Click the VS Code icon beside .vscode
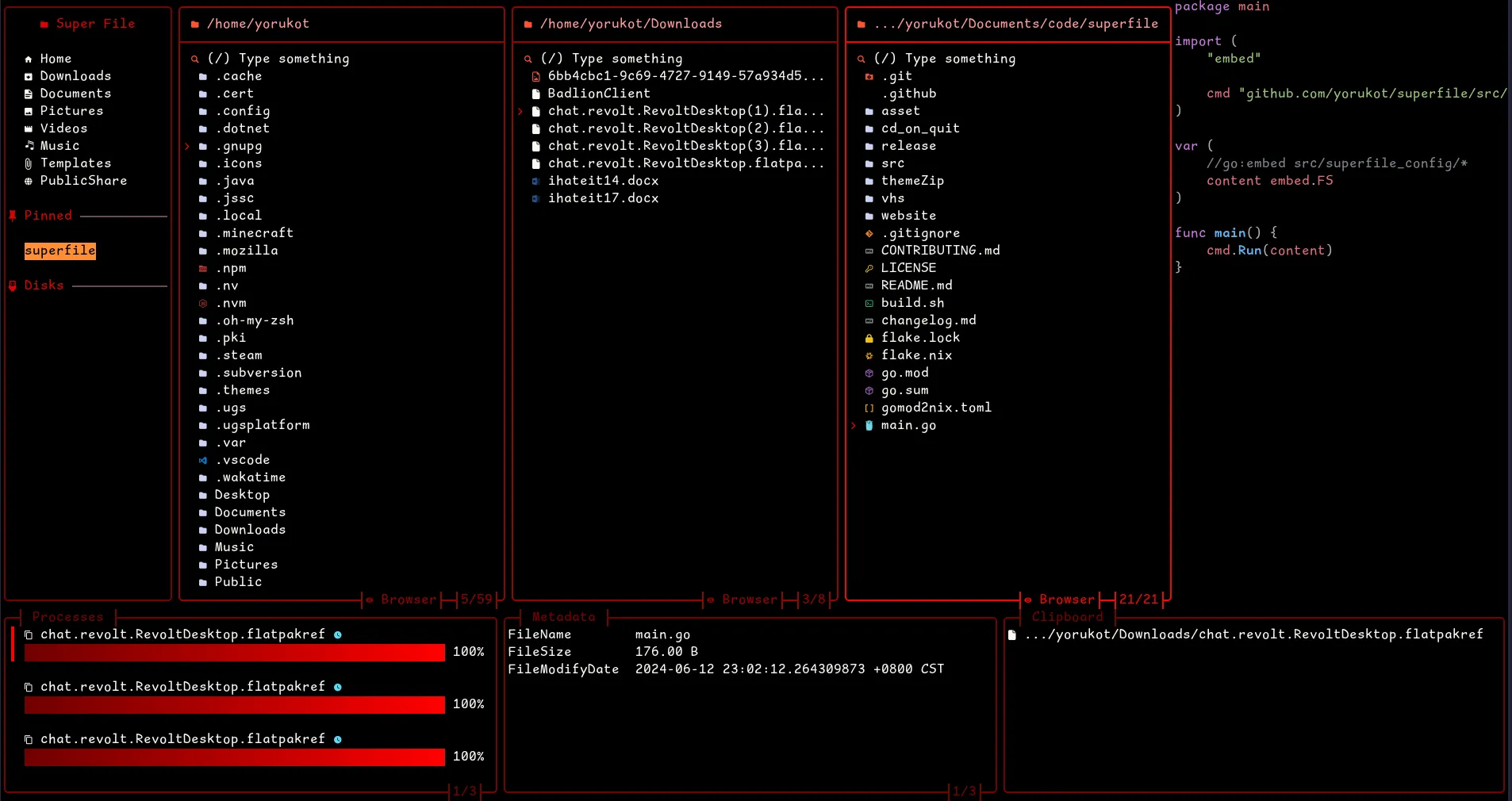1512x801 pixels. pyautogui.click(x=203, y=460)
